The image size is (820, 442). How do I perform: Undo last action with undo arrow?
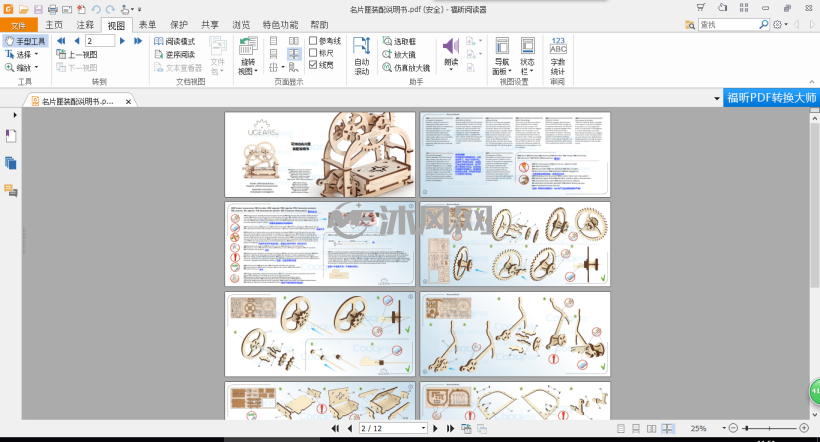(x=96, y=9)
